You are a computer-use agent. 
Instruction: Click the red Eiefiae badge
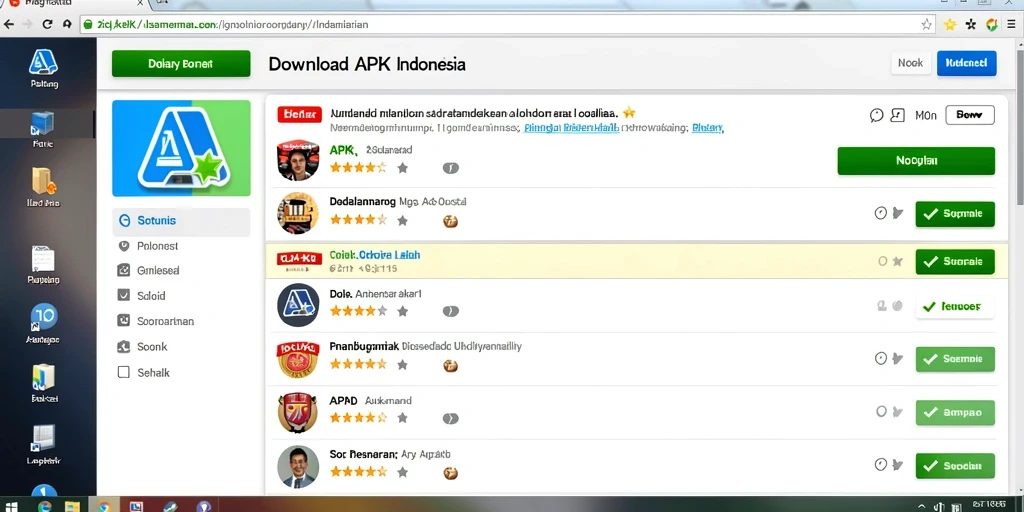[300, 115]
